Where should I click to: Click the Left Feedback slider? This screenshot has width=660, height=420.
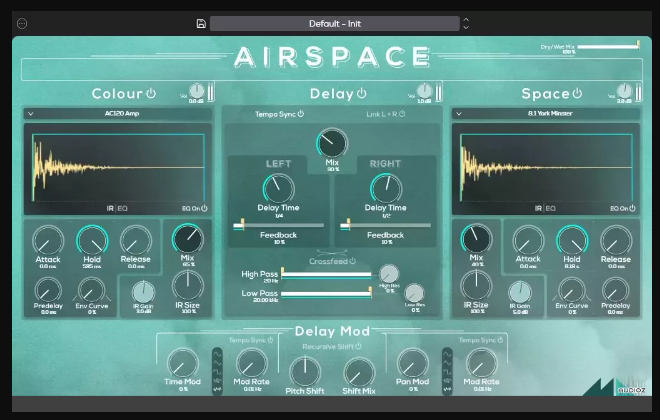[279, 226]
